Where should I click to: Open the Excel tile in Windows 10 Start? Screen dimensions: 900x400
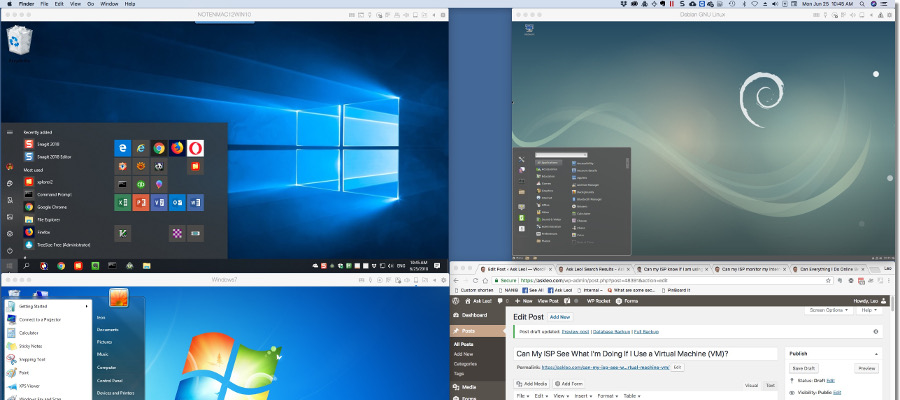coord(122,203)
